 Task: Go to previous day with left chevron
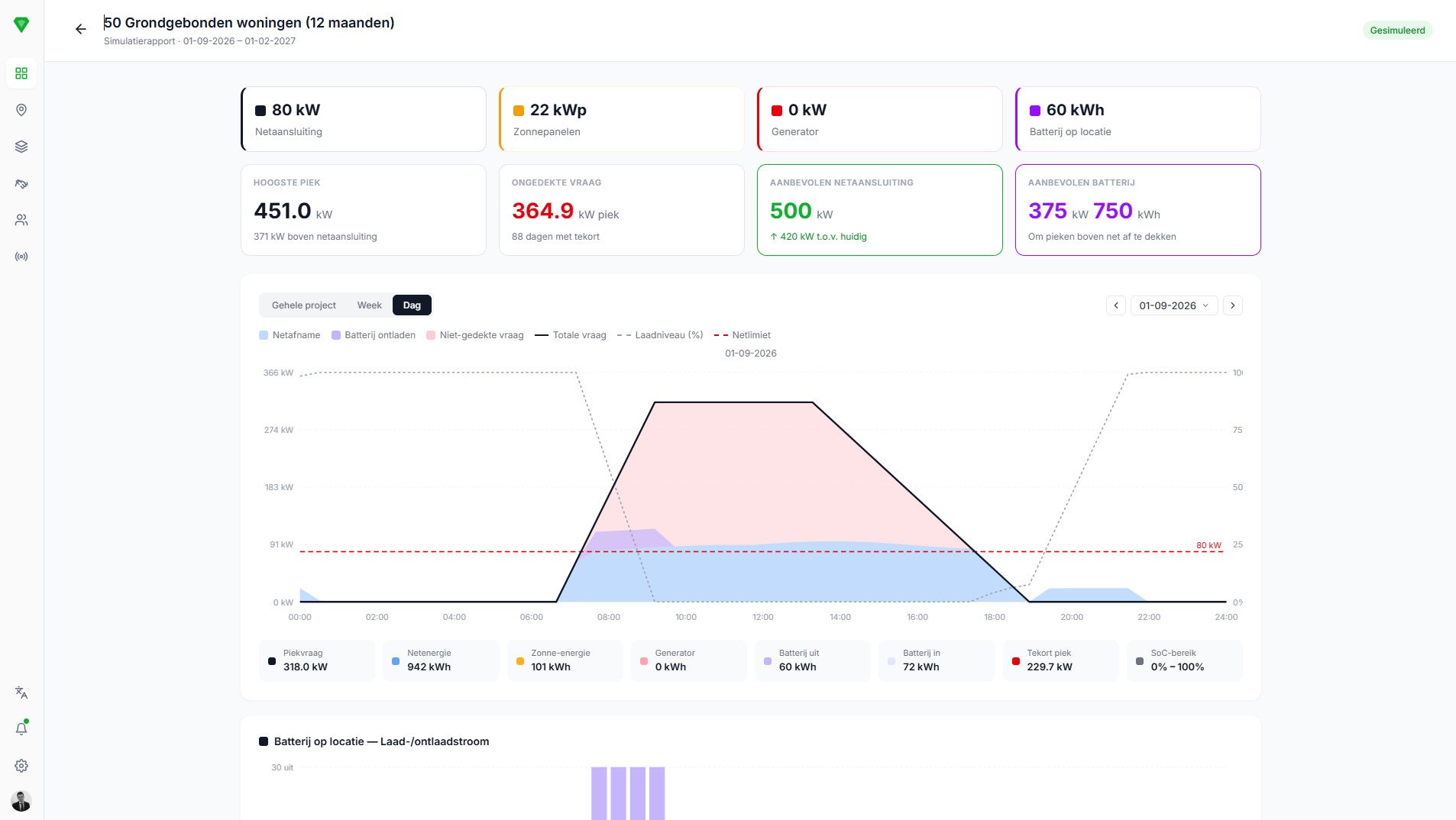point(1116,305)
